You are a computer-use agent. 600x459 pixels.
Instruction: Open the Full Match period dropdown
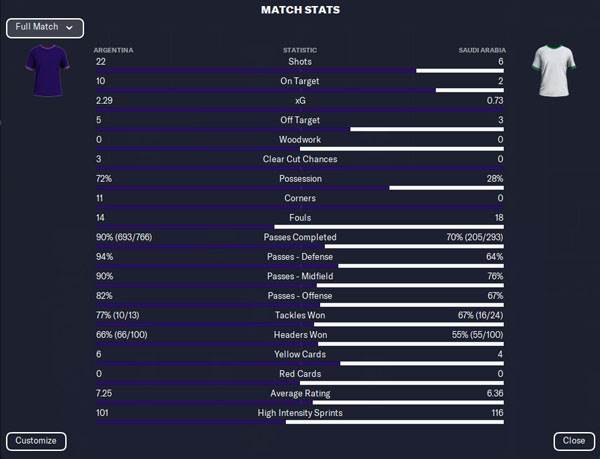tap(44, 28)
